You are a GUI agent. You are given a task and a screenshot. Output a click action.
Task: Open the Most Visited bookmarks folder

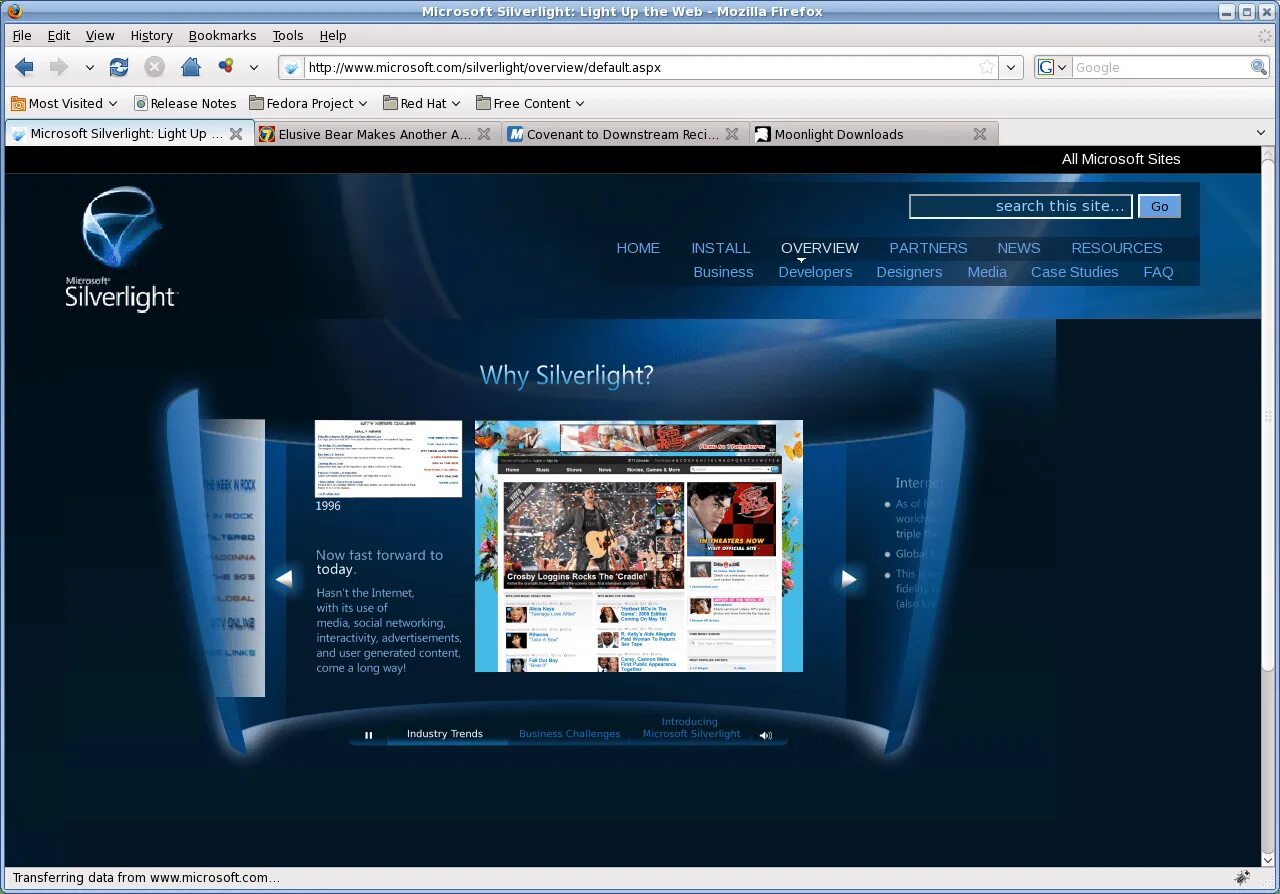[x=64, y=103]
